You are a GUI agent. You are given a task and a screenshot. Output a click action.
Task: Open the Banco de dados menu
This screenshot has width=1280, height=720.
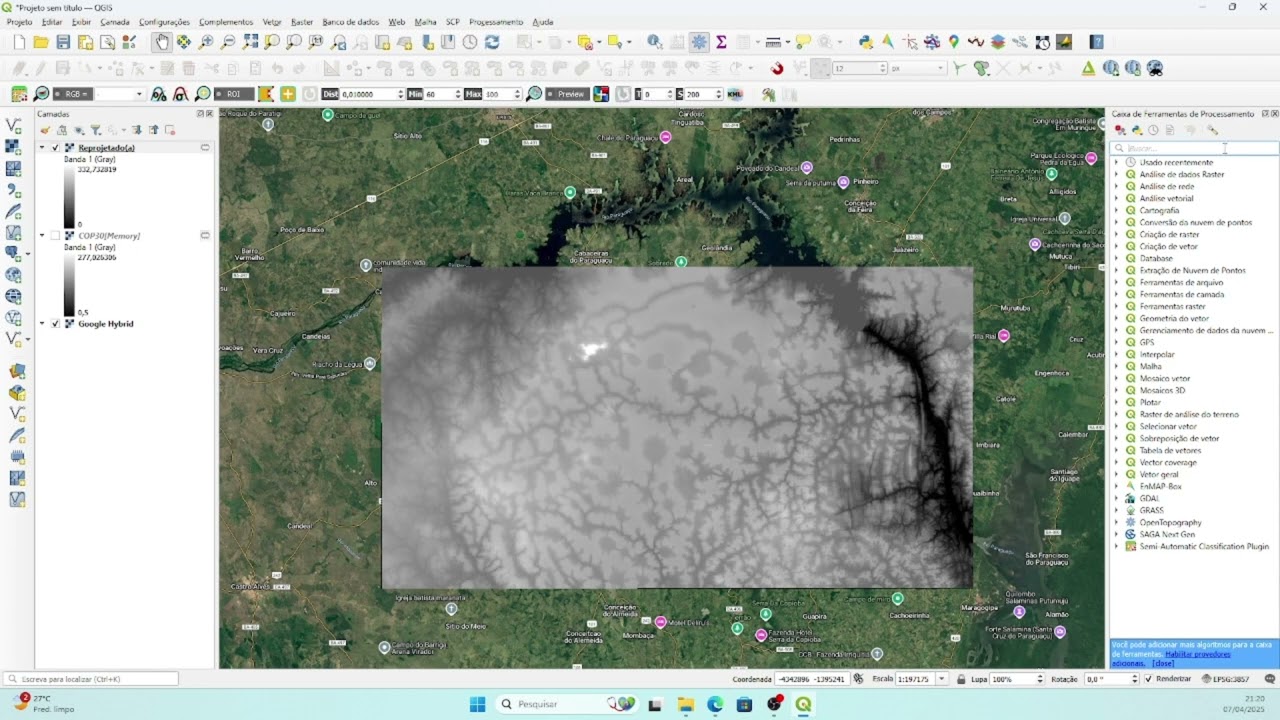point(350,21)
